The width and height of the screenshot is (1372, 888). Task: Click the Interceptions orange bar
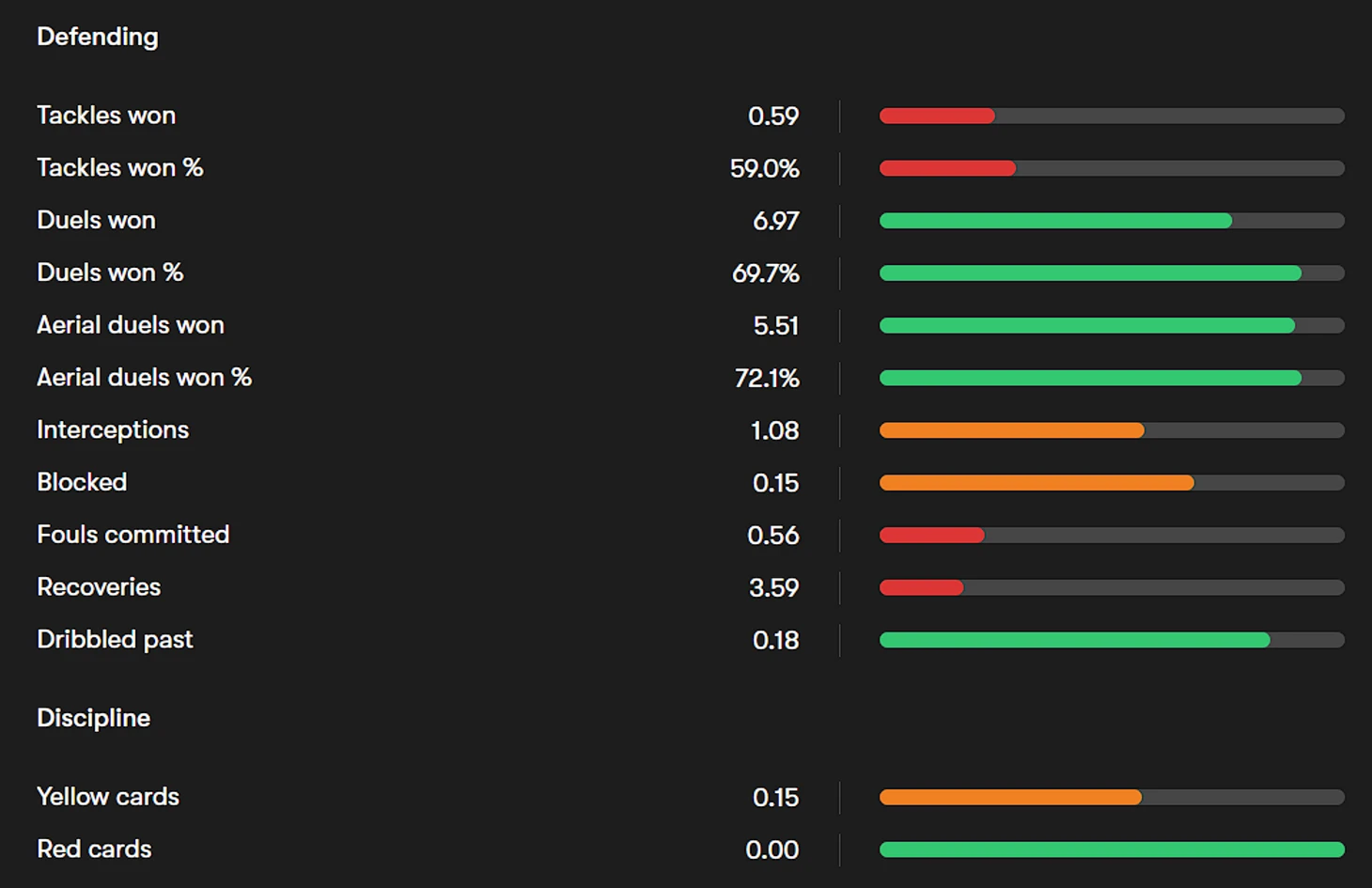1011,430
